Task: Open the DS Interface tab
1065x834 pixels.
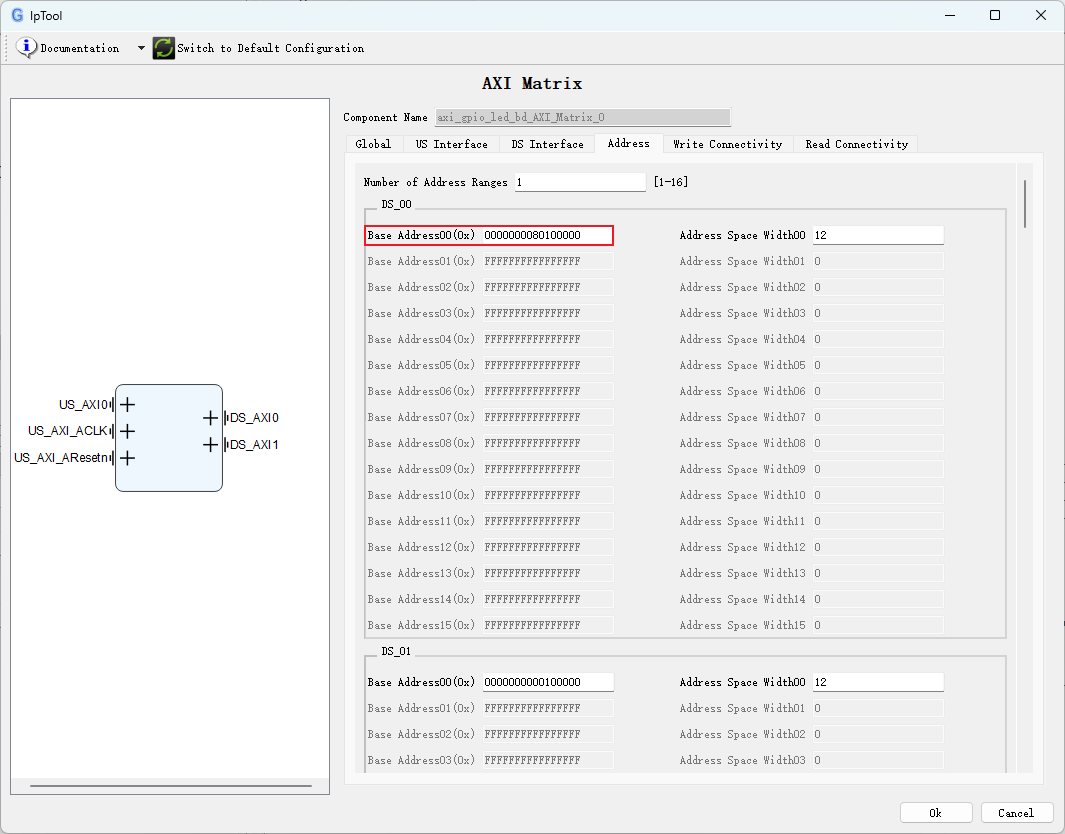Action: click(x=547, y=144)
